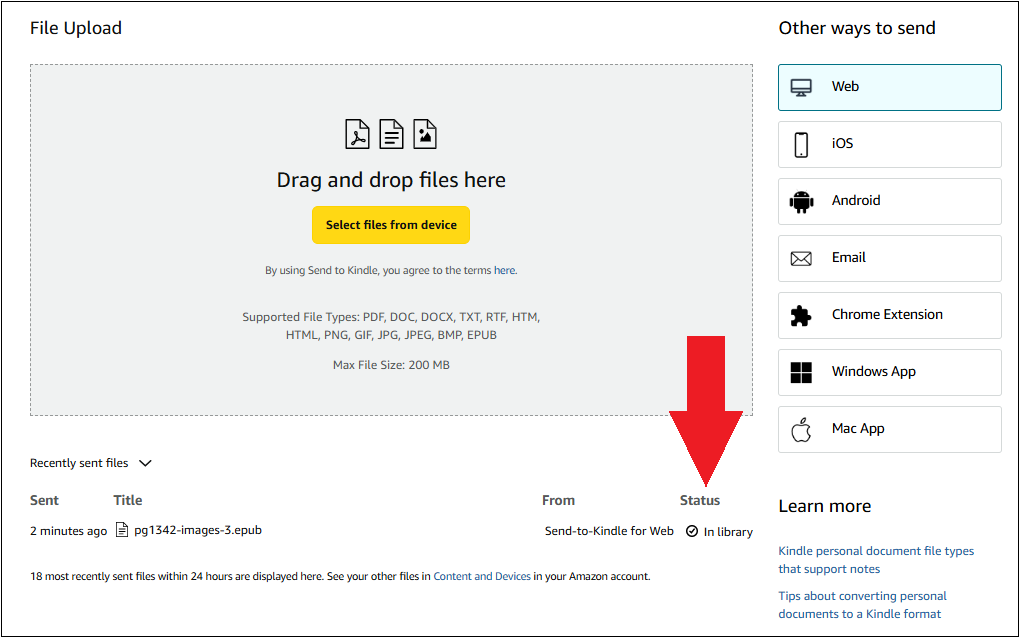Click Select files from device button
The width and height of the screenshot is (1021, 640).
[391, 225]
